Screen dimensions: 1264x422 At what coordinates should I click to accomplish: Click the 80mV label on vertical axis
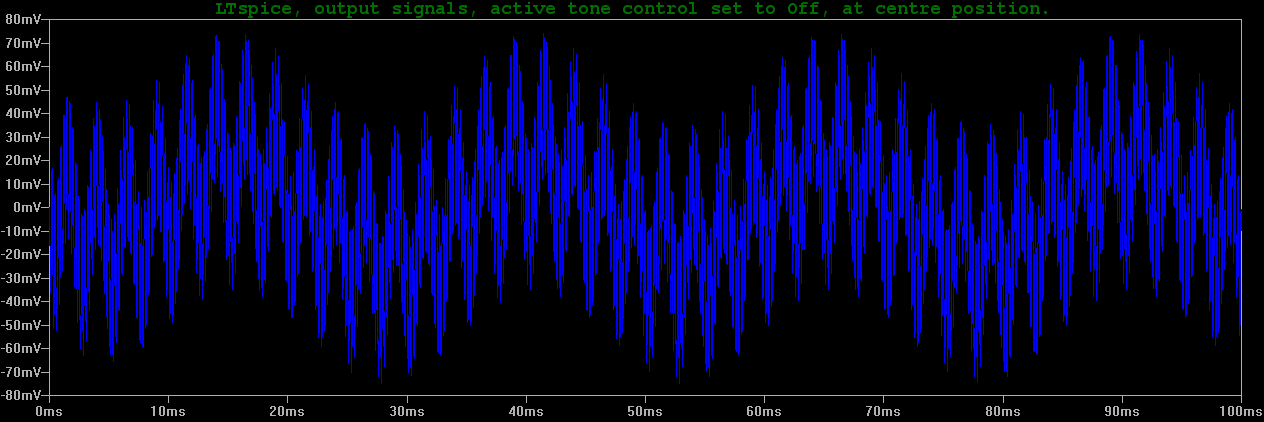(x=22, y=20)
